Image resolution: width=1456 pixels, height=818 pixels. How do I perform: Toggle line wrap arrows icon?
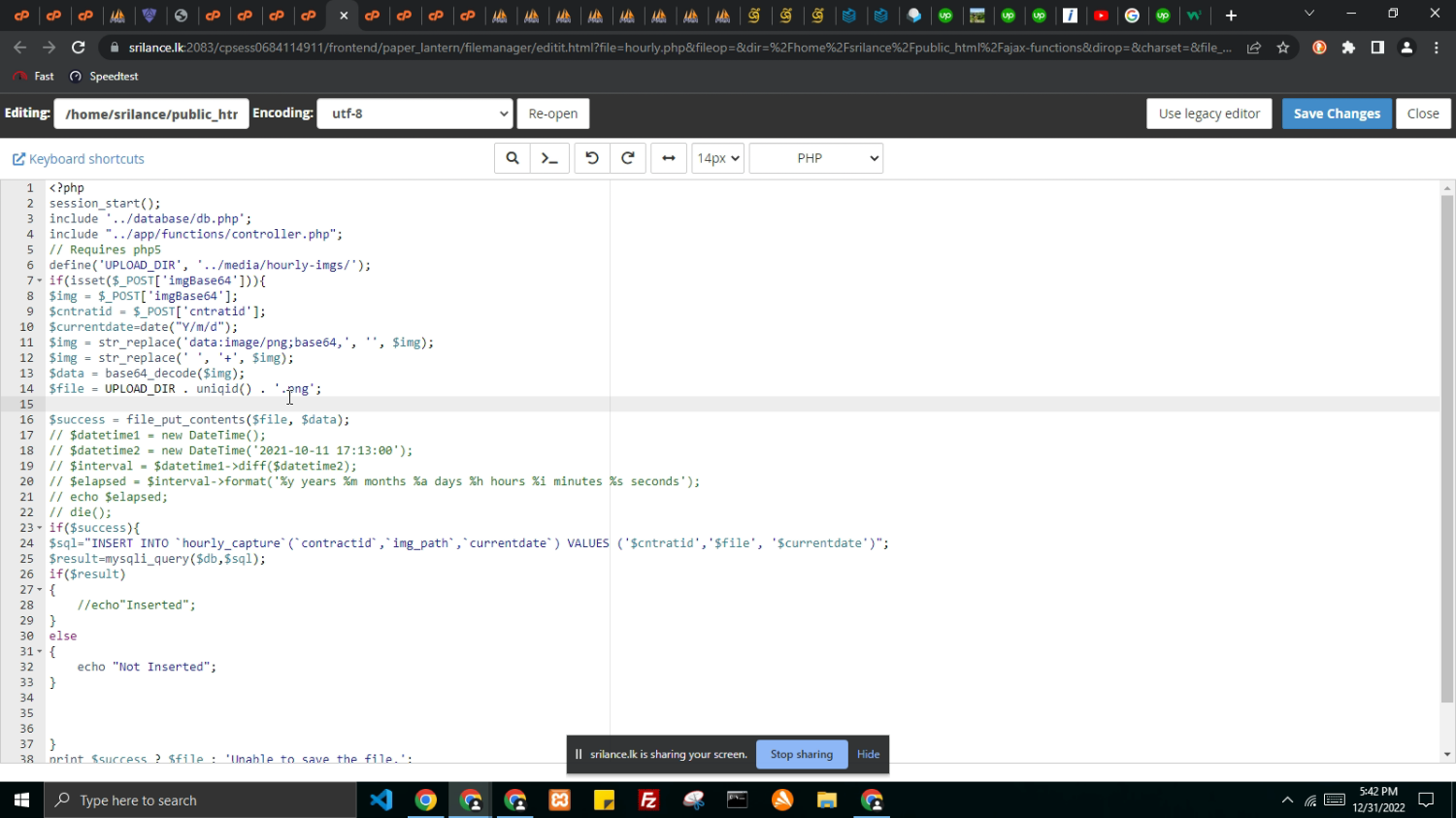click(669, 158)
